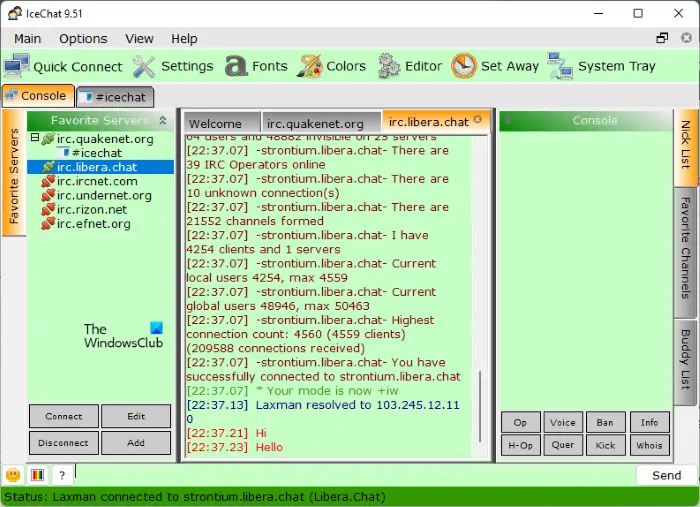Viewport: 700px width, 507px height.
Task: Collapse the irc.quakenet.org tree node
Action: 35,137
